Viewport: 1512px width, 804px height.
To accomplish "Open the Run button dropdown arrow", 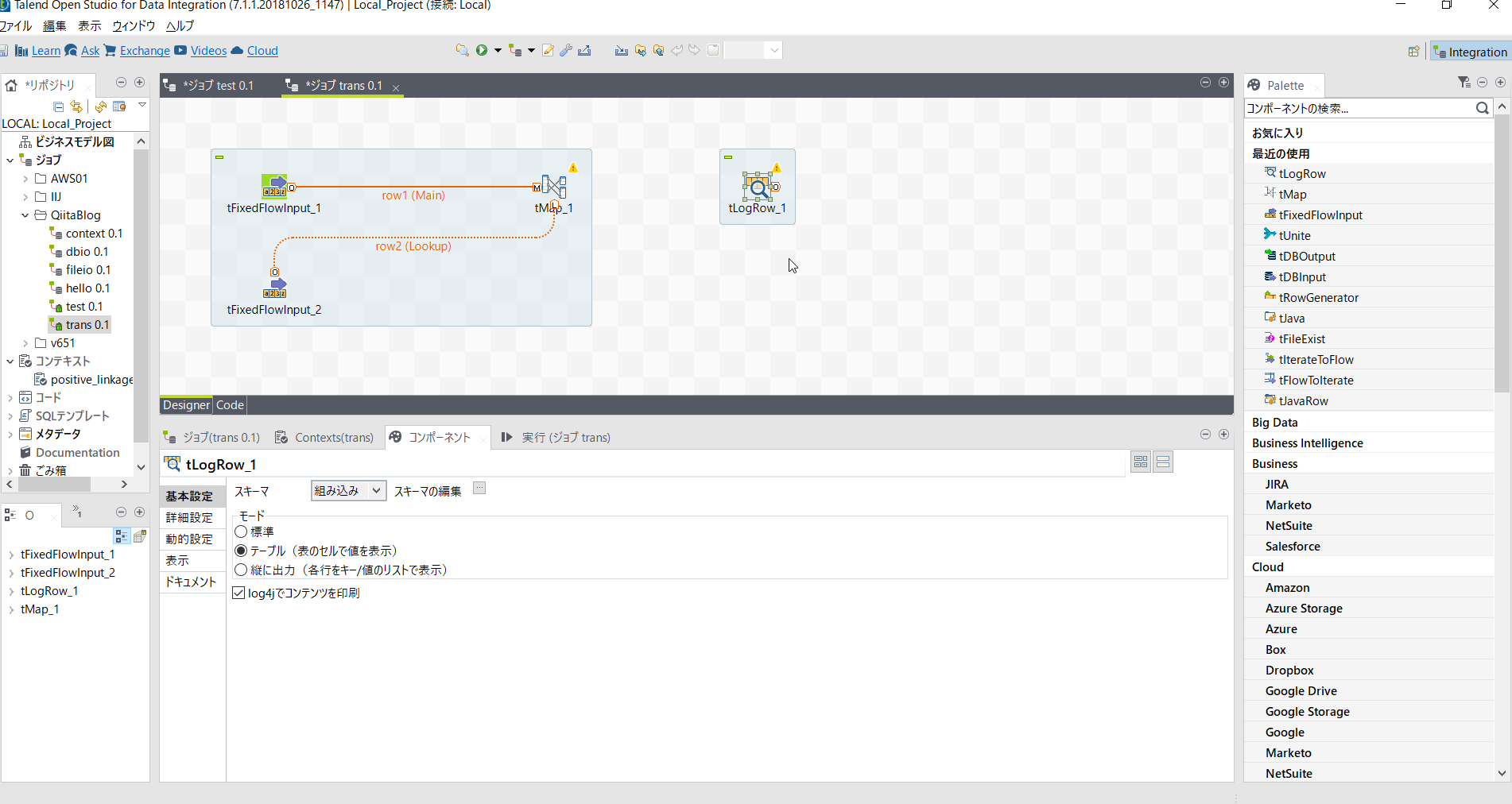I will 498,51.
